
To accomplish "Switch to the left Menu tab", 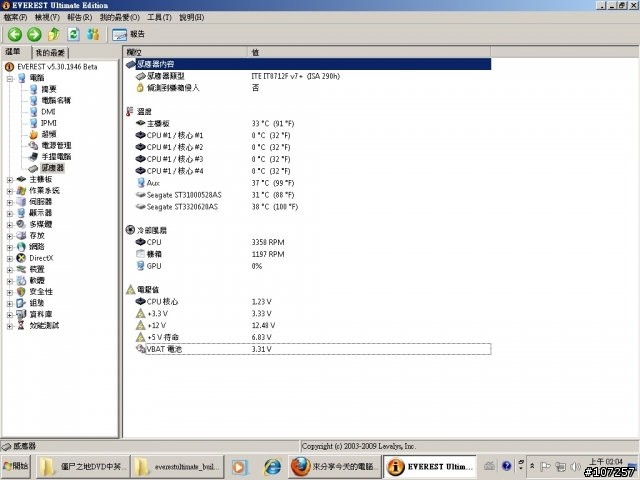I will [x=13, y=52].
